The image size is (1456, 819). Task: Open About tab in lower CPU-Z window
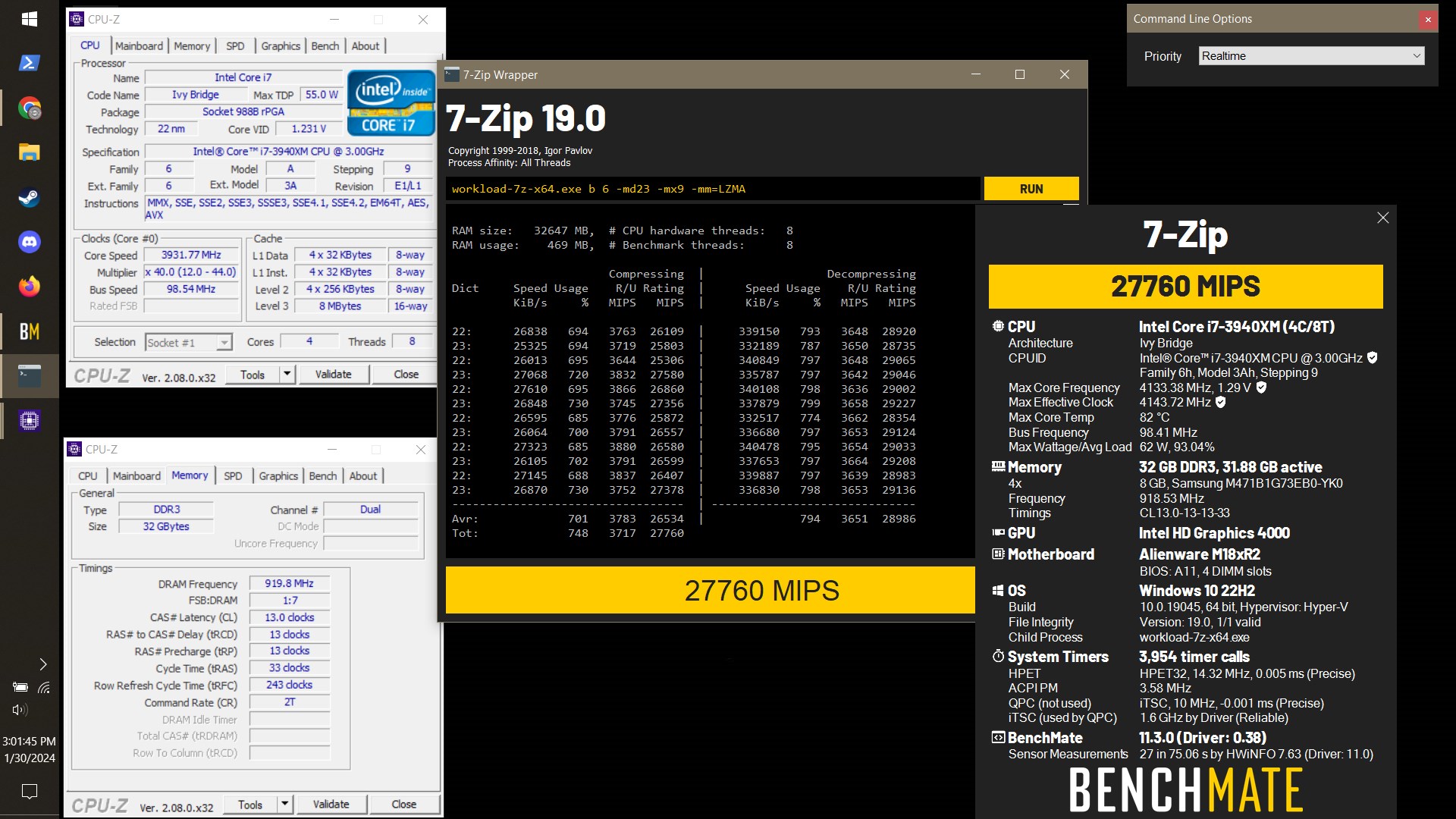click(x=362, y=475)
